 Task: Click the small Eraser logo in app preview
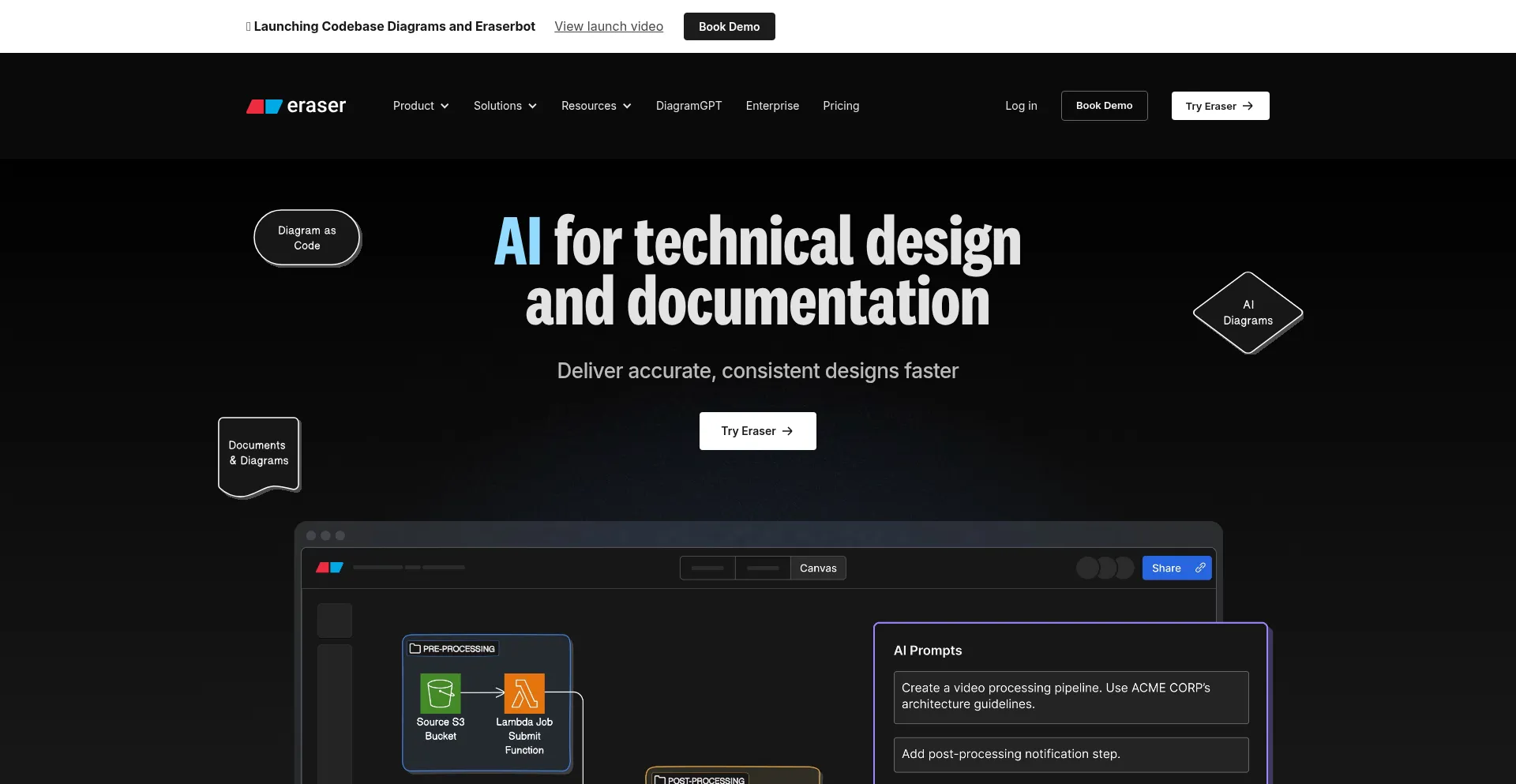coord(329,568)
